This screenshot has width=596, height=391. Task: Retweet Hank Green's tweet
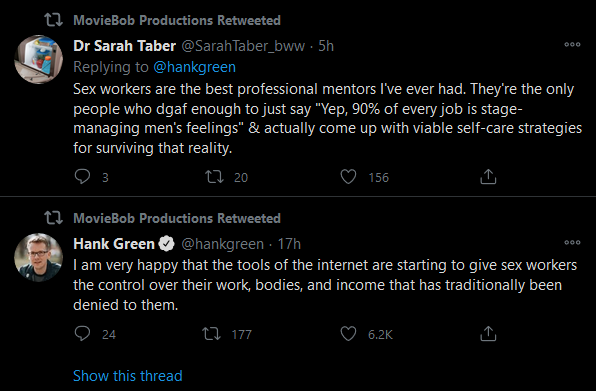(211, 334)
